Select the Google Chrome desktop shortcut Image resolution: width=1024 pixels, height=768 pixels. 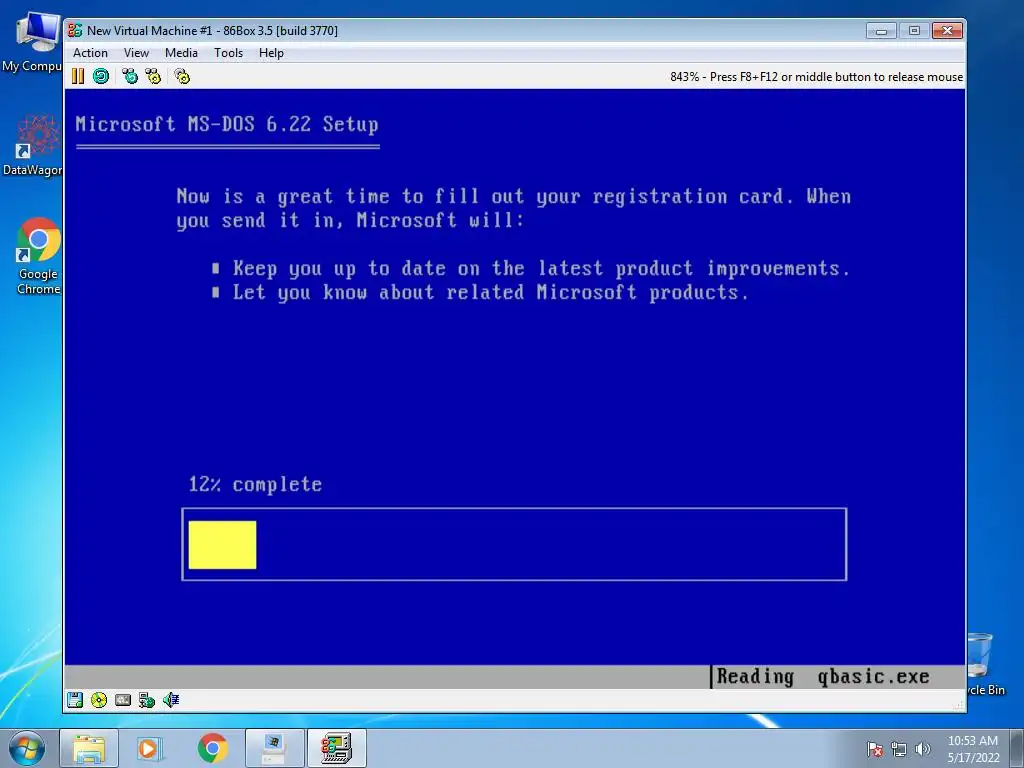pos(39,256)
